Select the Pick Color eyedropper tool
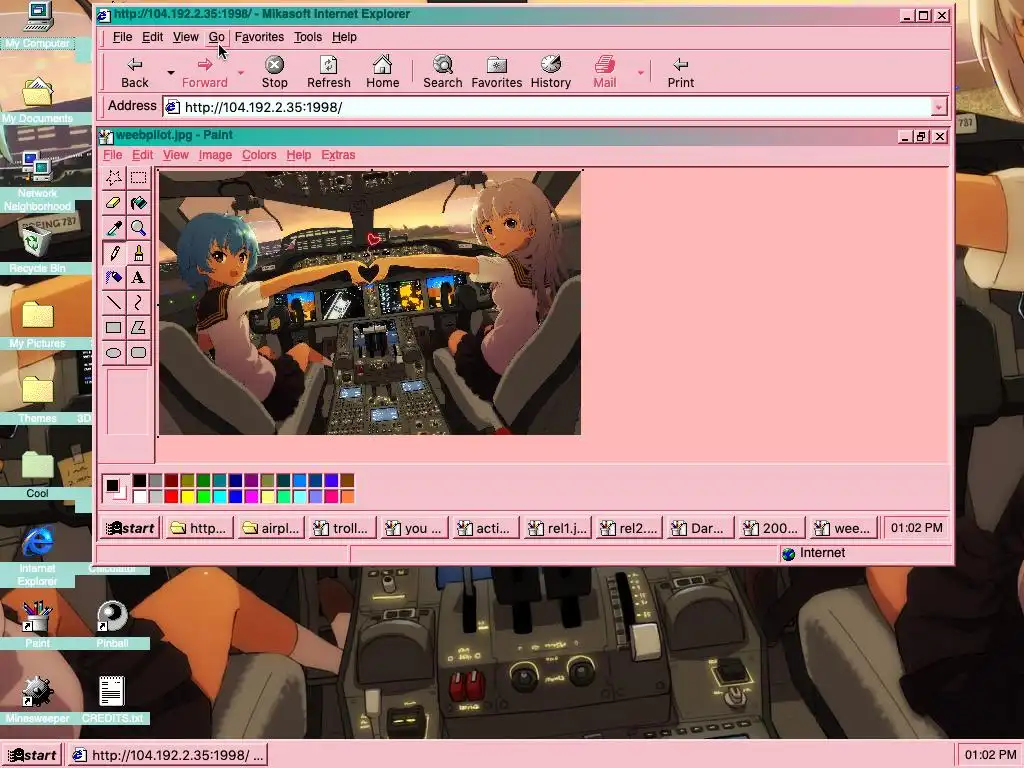The width and height of the screenshot is (1024, 768). point(114,228)
